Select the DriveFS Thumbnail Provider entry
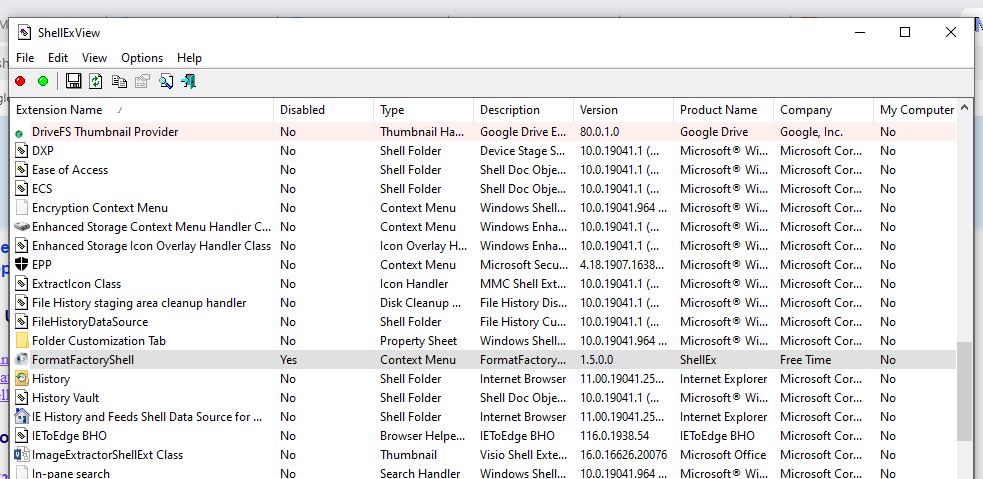This screenshot has width=983, height=479. pyautogui.click(x=105, y=132)
